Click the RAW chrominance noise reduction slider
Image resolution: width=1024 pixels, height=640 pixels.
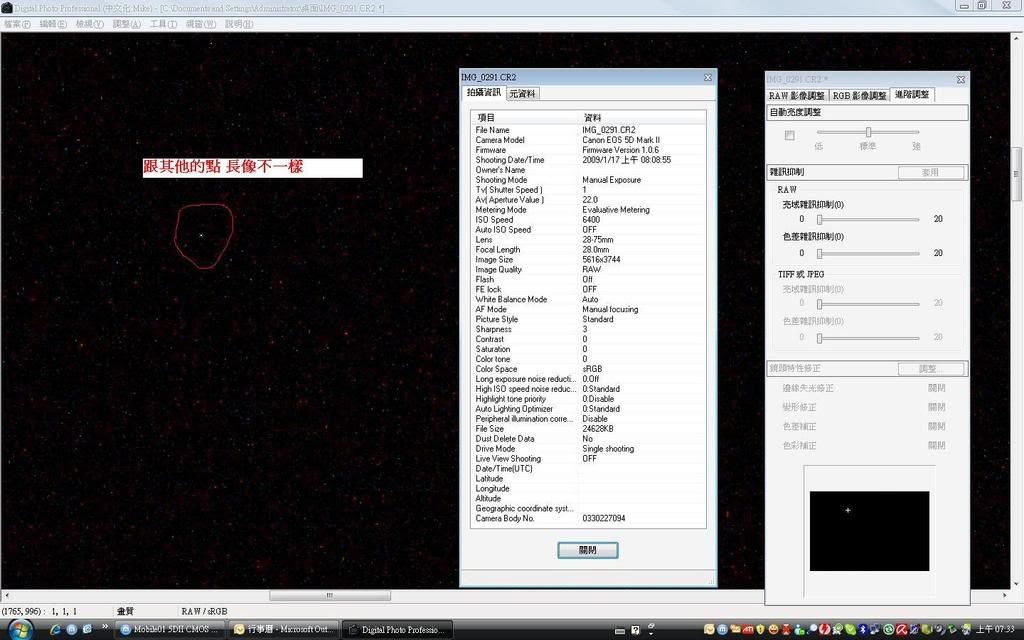[868, 253]
